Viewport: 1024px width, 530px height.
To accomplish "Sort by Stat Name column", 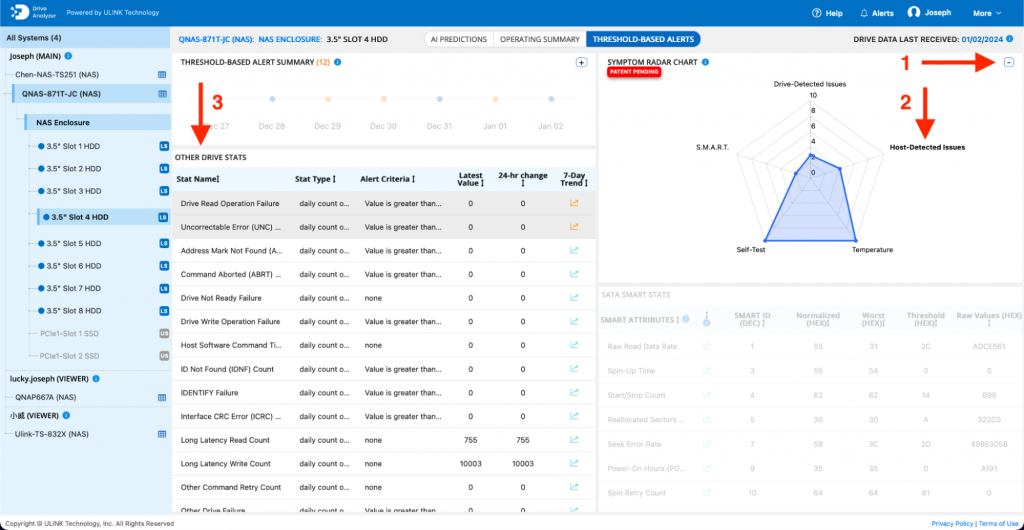I will 198,179.
